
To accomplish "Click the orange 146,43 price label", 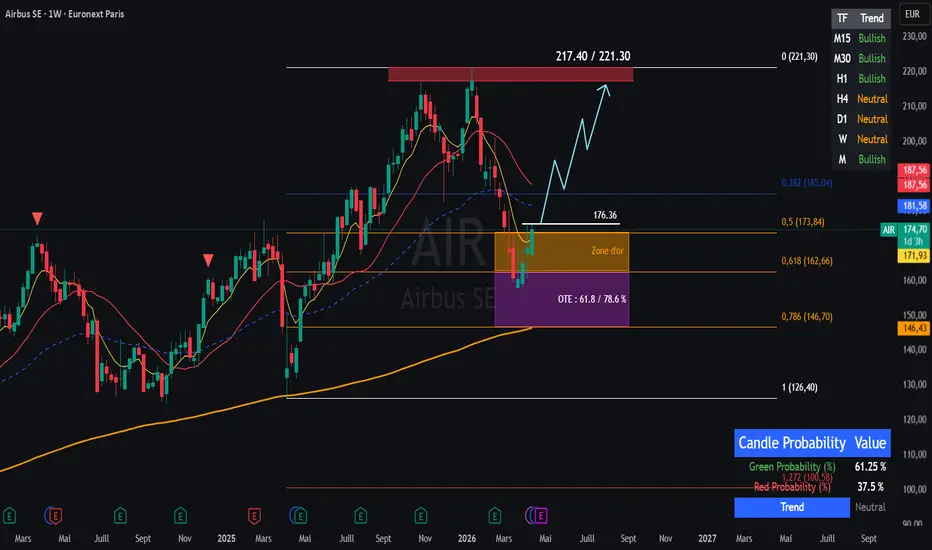I will click(914, 328).
